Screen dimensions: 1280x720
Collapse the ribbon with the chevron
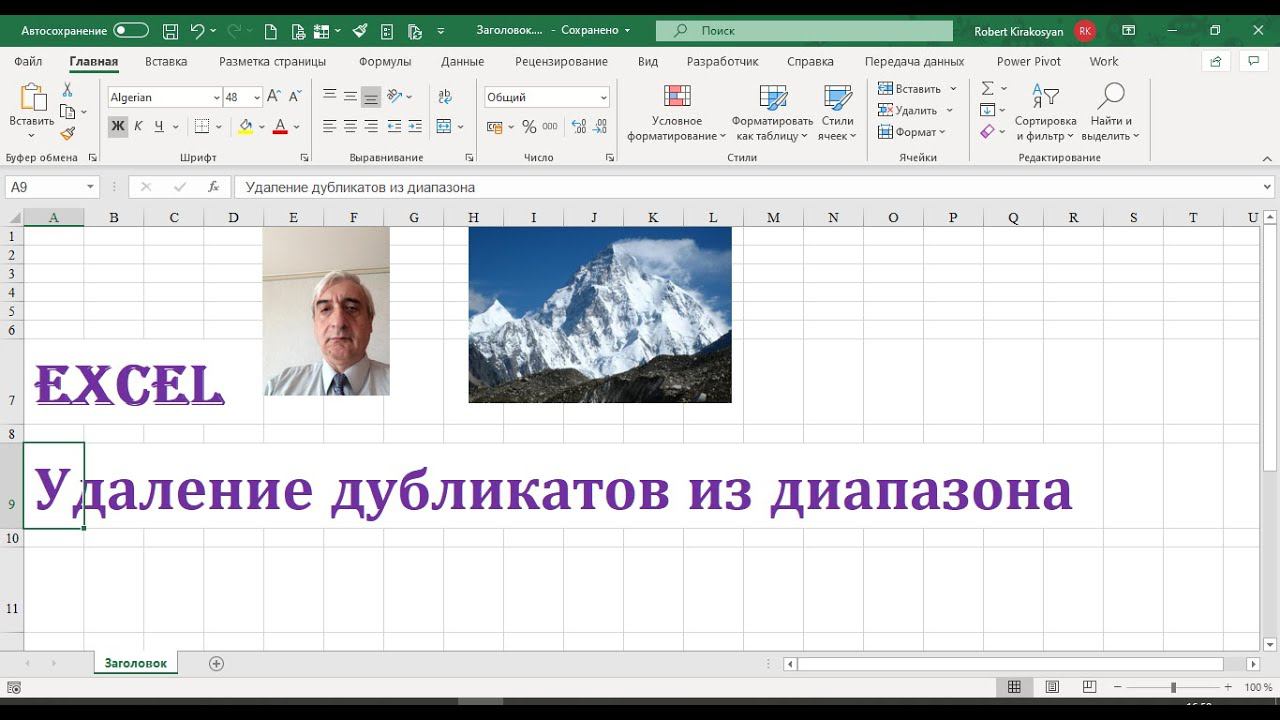coord(1267,157)
